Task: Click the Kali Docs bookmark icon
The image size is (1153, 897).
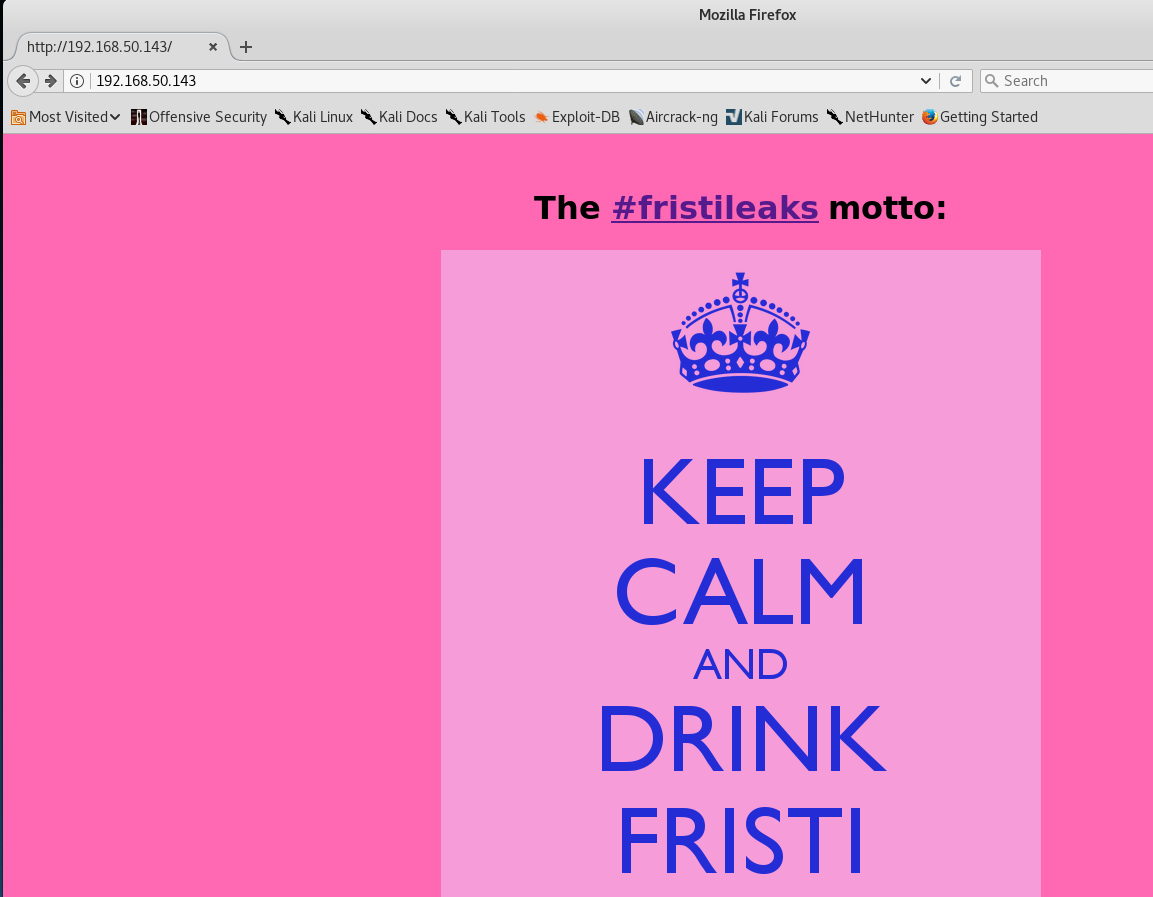Action: tap(368, 117)
